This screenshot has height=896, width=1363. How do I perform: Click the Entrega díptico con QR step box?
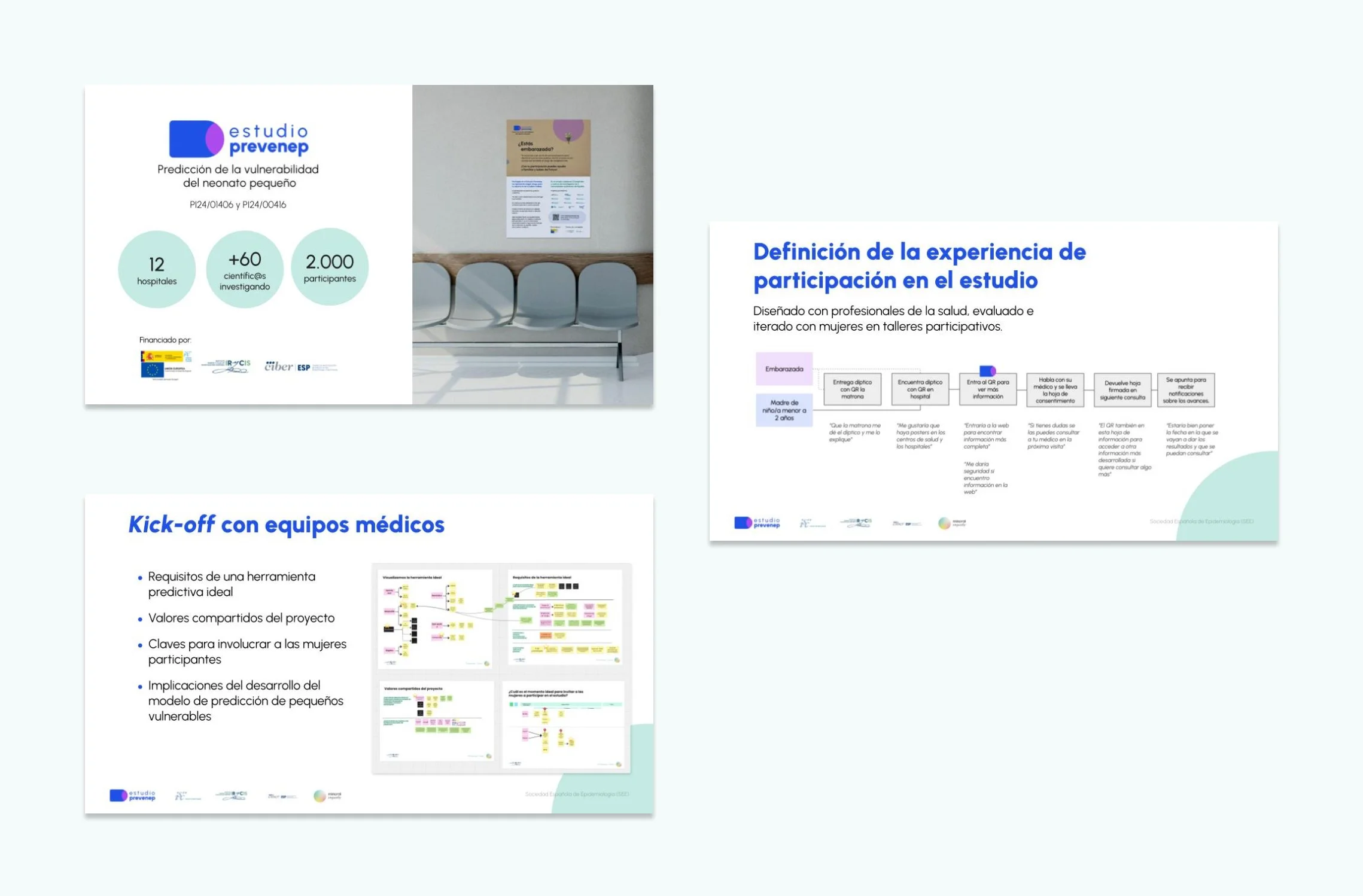point(852,389)
